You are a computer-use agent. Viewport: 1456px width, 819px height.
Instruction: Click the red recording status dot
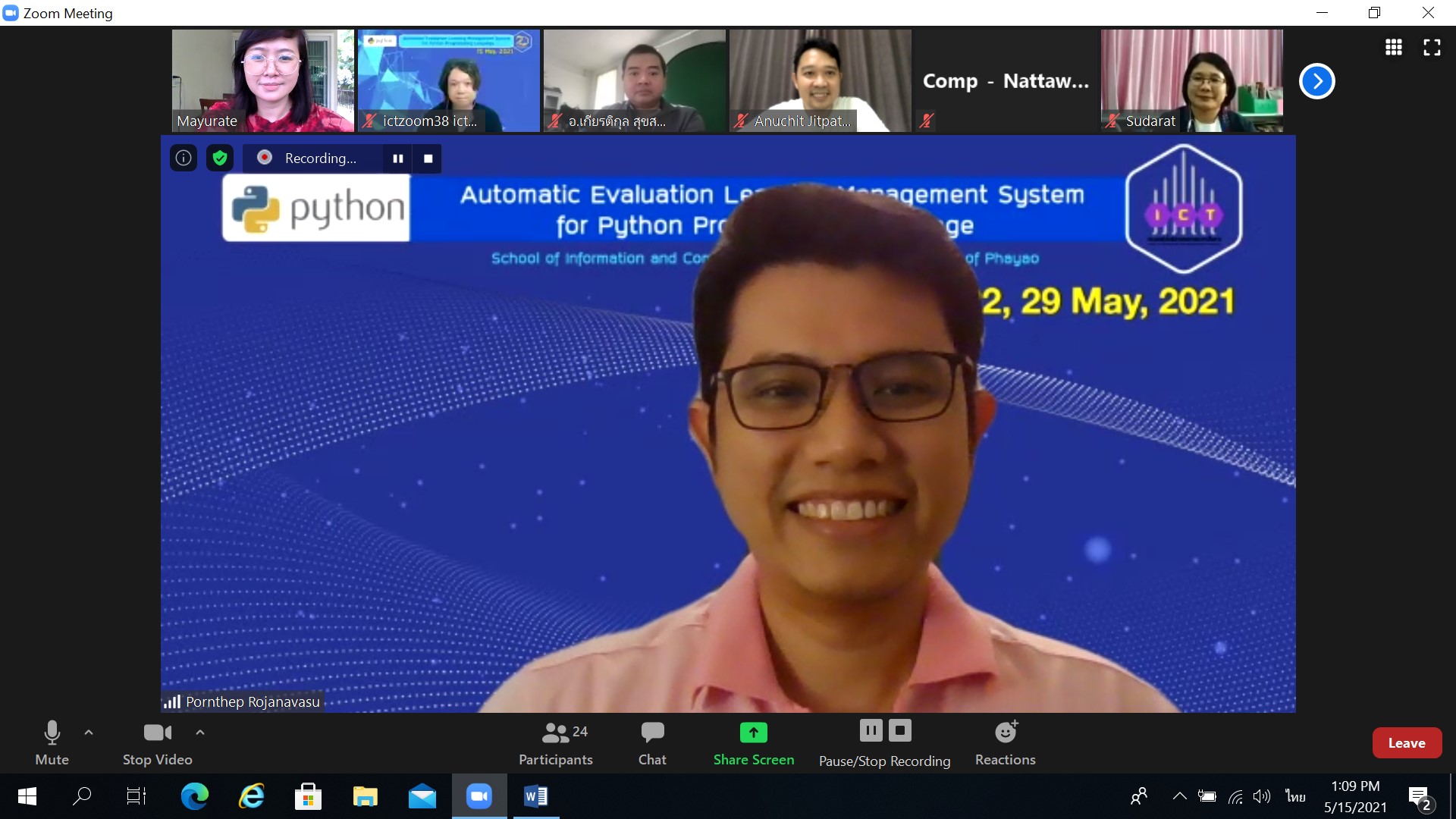point(265,158)
